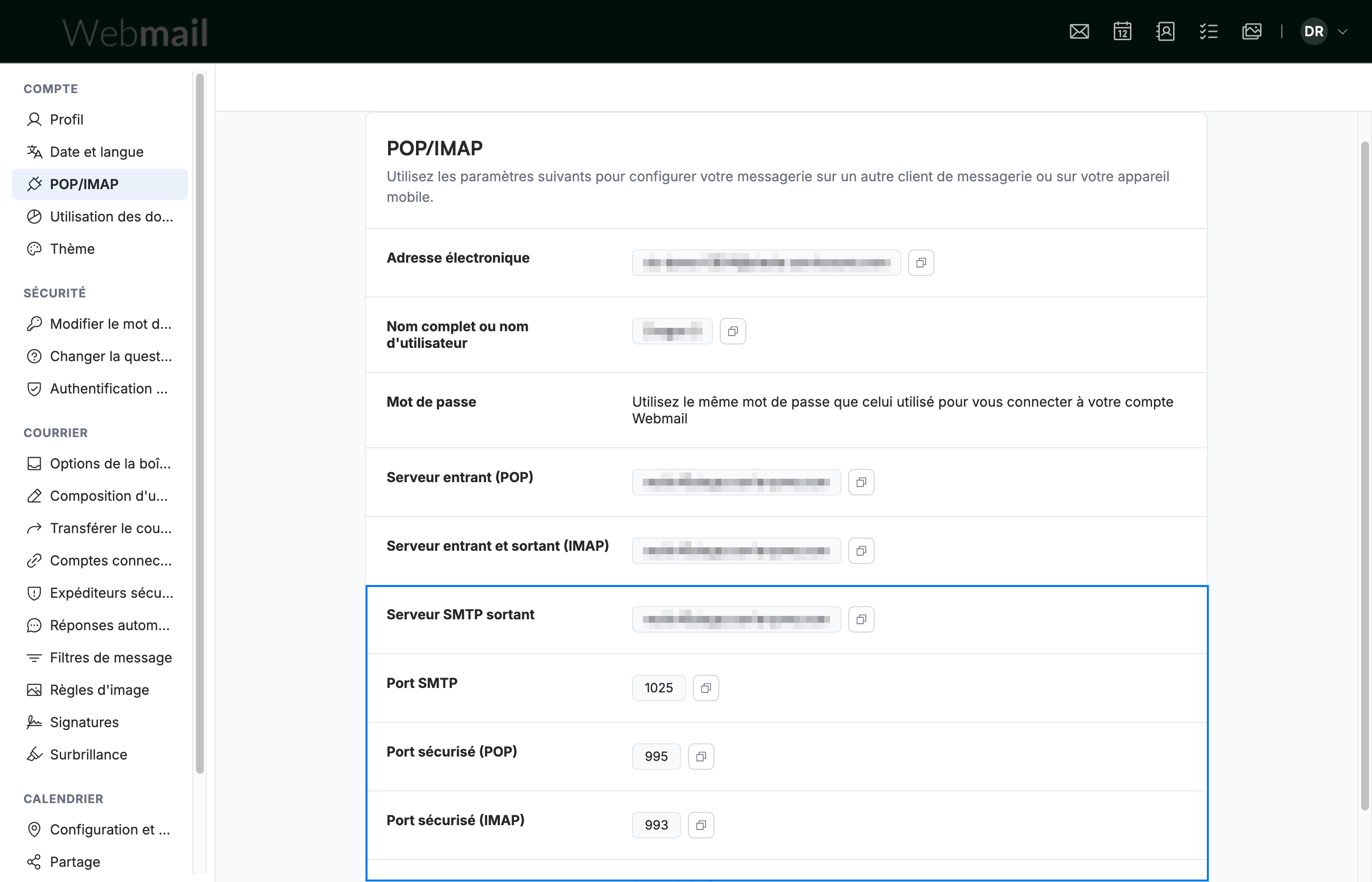Copy the Serveur entrant et sortant (IMAP) value
The width and height of the screenshot is (1372, 882).
pyautogui.click(x=861, y=551)
